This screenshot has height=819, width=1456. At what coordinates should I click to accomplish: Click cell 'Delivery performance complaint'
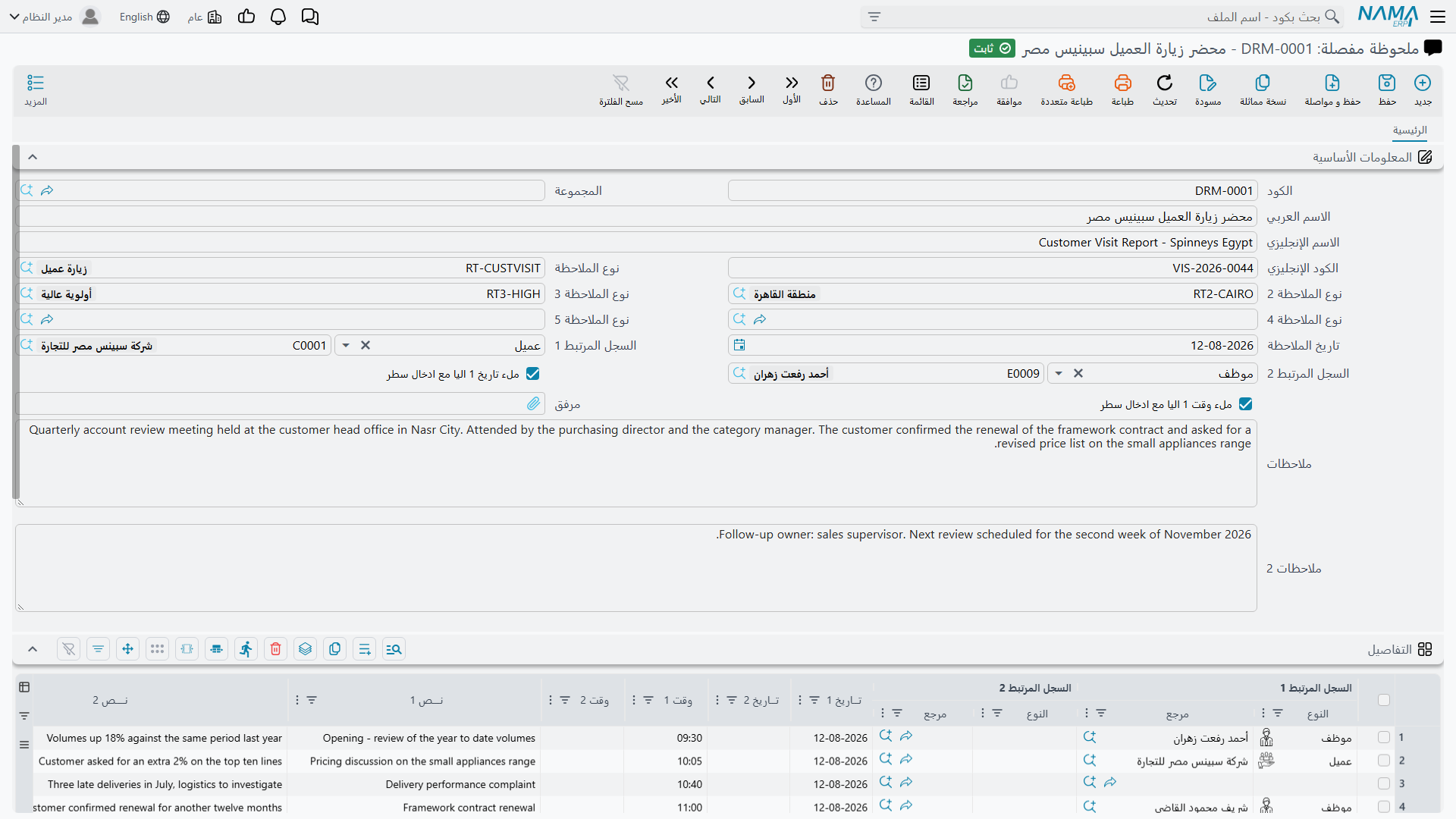(460, 784)
